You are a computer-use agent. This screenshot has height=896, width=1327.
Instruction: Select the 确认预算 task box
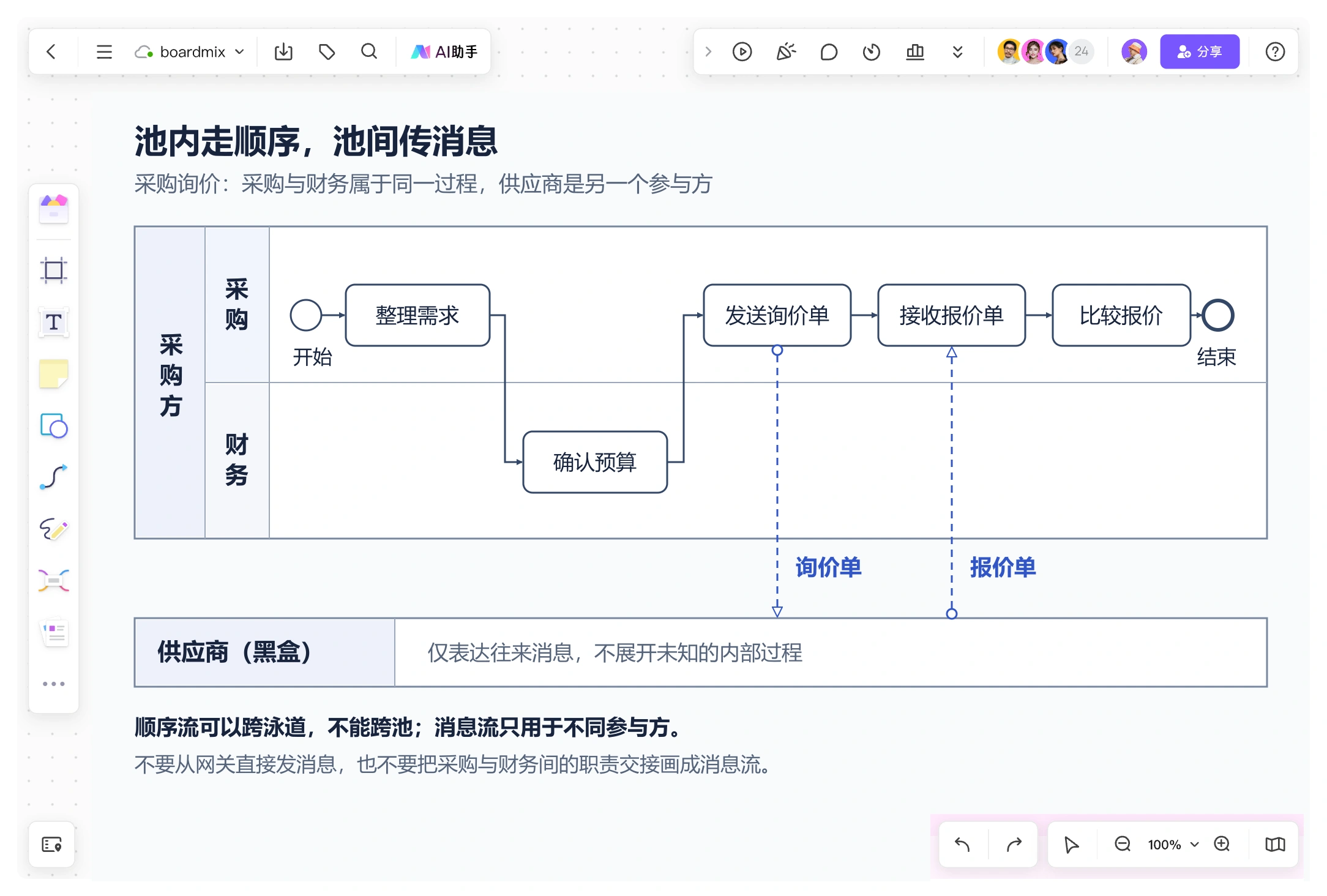[x=595, y=462]
